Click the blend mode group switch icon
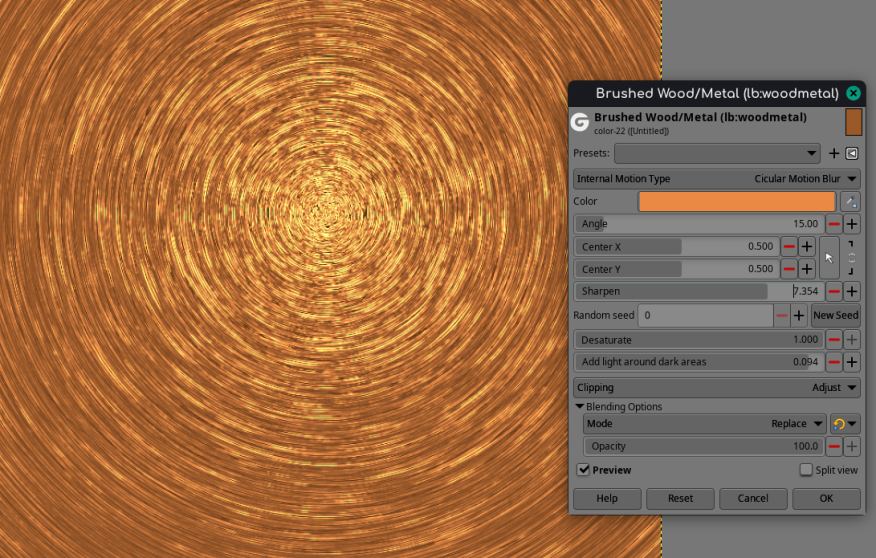876x558 pixels. click(x=845, y=424)
